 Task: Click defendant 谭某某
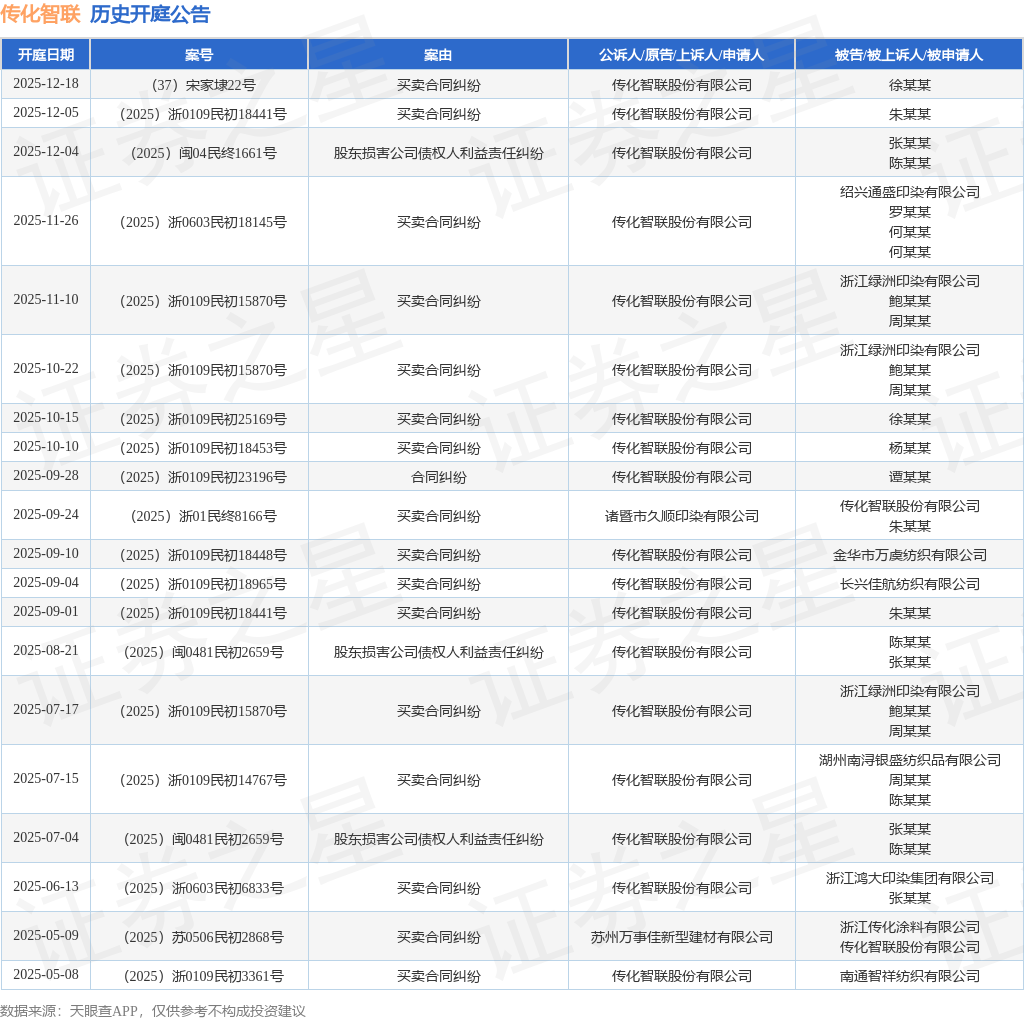click(x=910, y=477)
